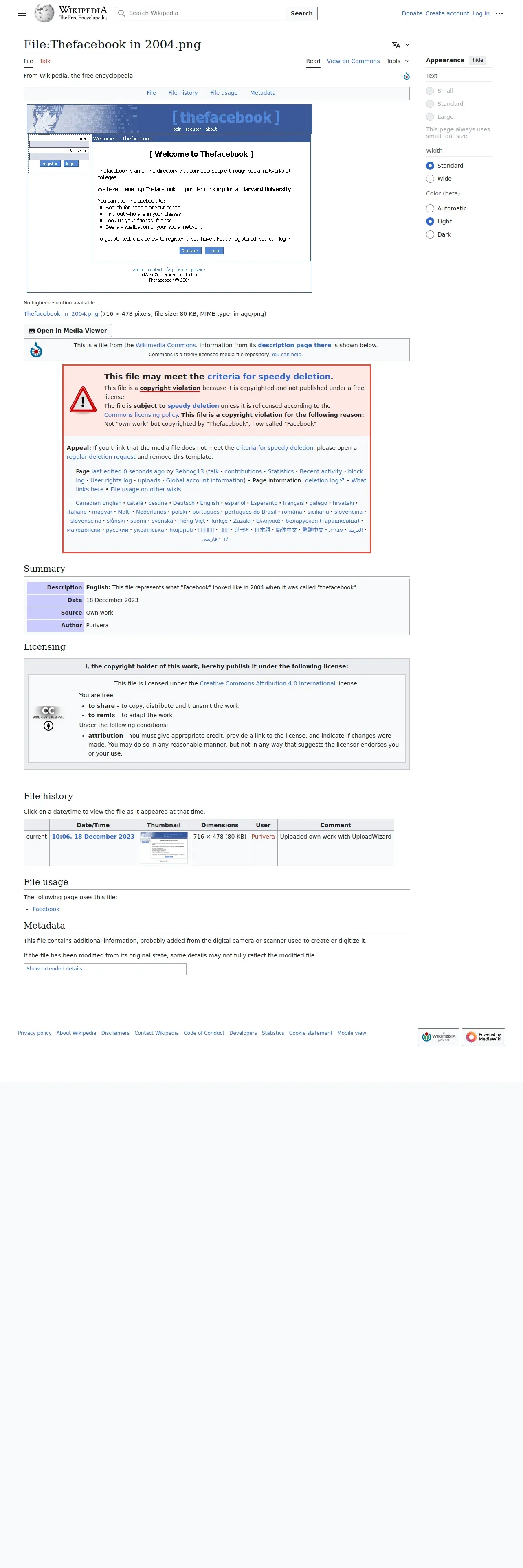Open Thefacebook_in_2004.png file link
523x1568 pixels.
click(61, 314)
